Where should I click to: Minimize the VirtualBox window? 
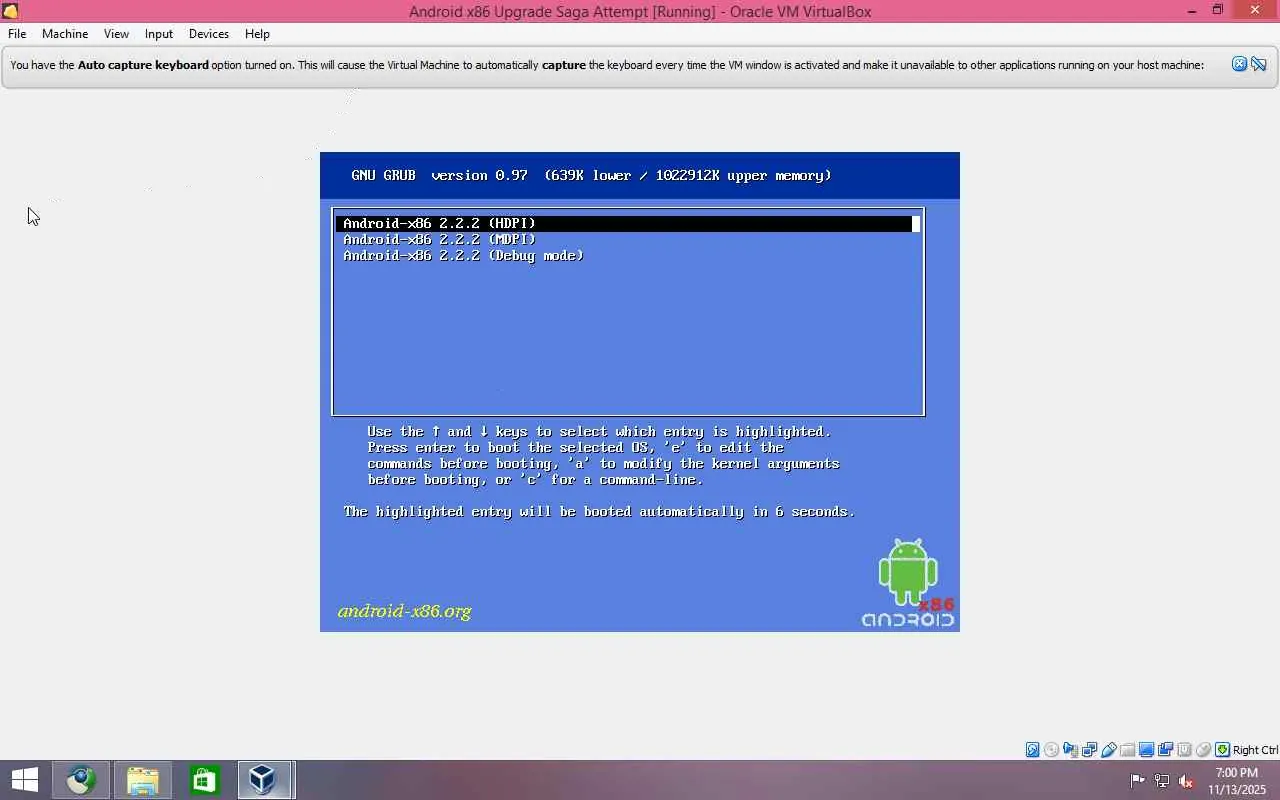pos(1192,11)
